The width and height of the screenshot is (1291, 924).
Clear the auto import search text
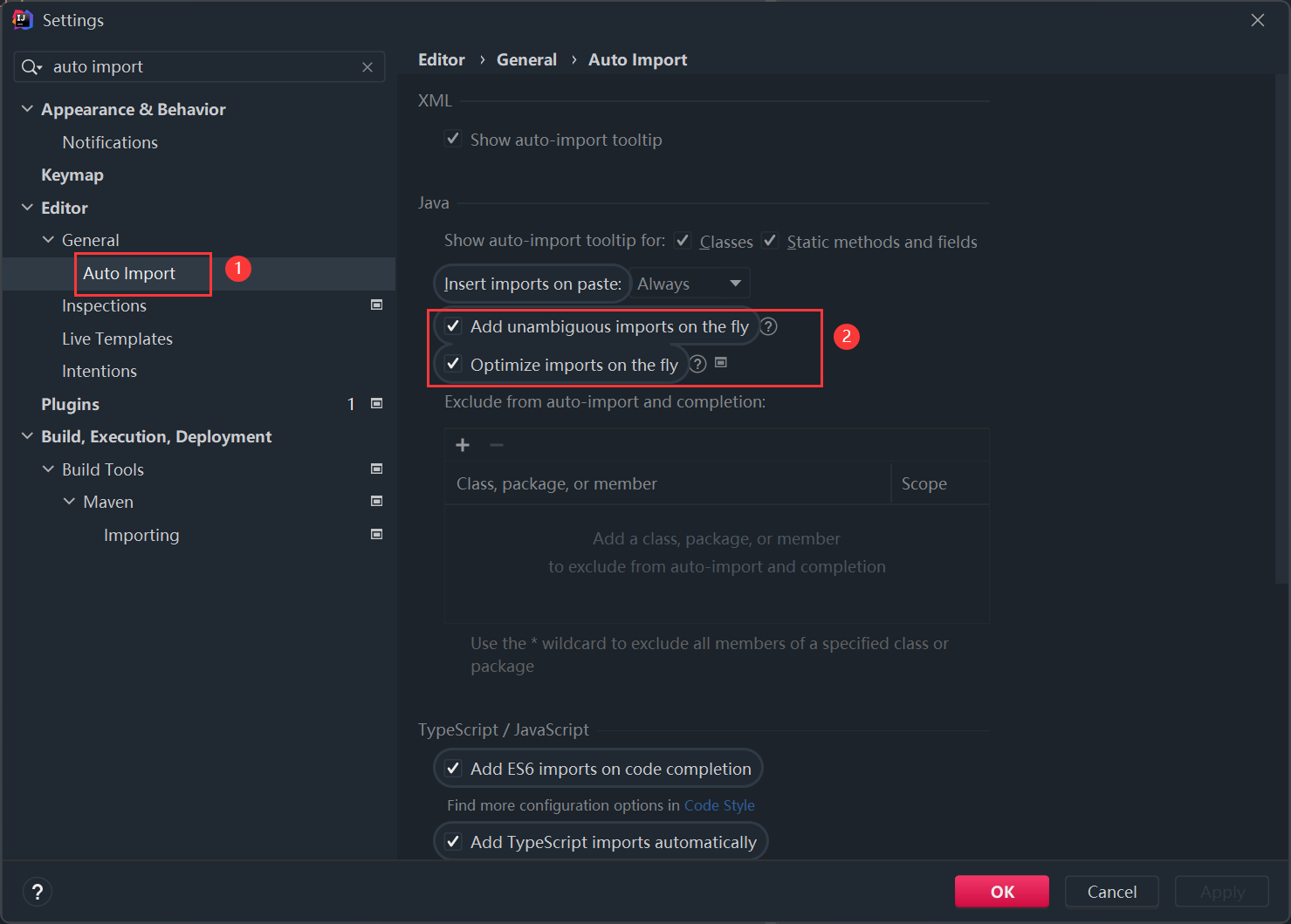[x=367, y=67]
